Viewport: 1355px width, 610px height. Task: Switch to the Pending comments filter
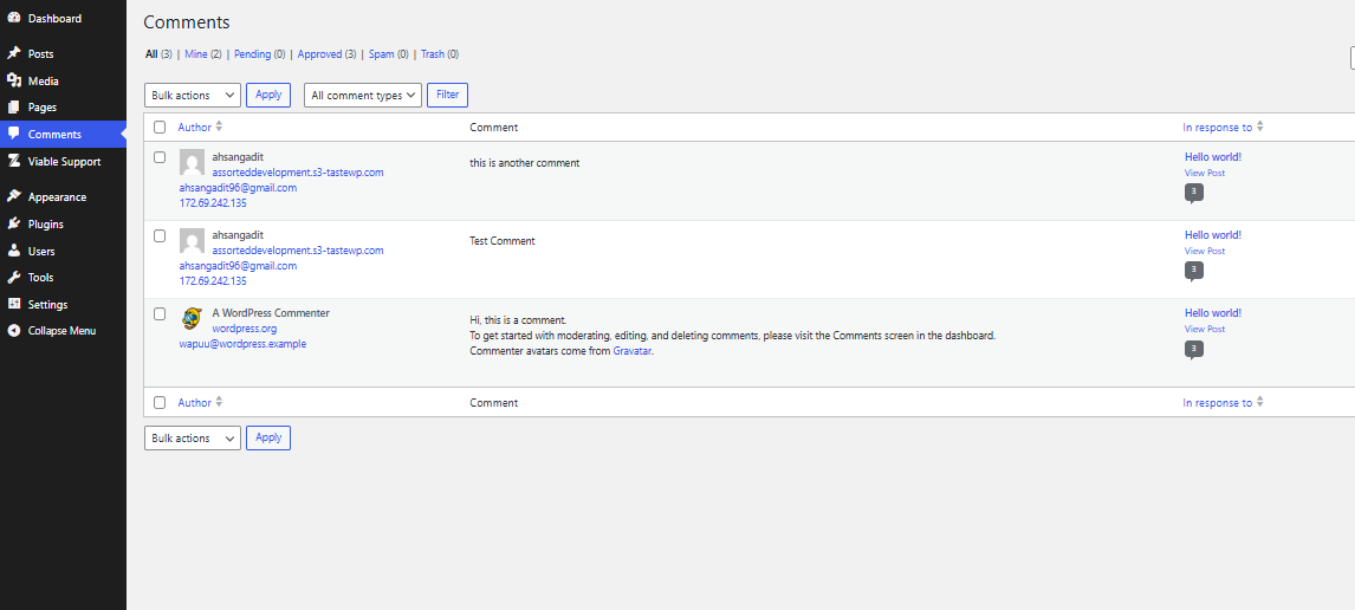(x=252, y=54)
